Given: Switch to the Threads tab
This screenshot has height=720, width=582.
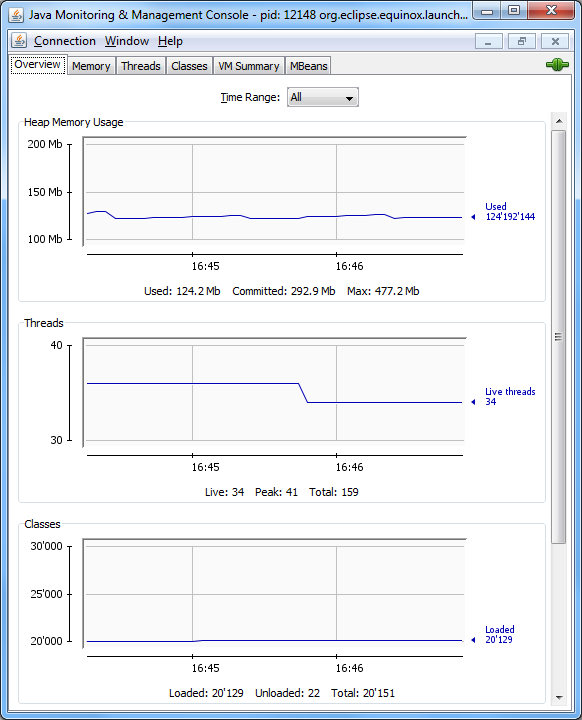Looking at the screenshot, I should coord(141,66).
